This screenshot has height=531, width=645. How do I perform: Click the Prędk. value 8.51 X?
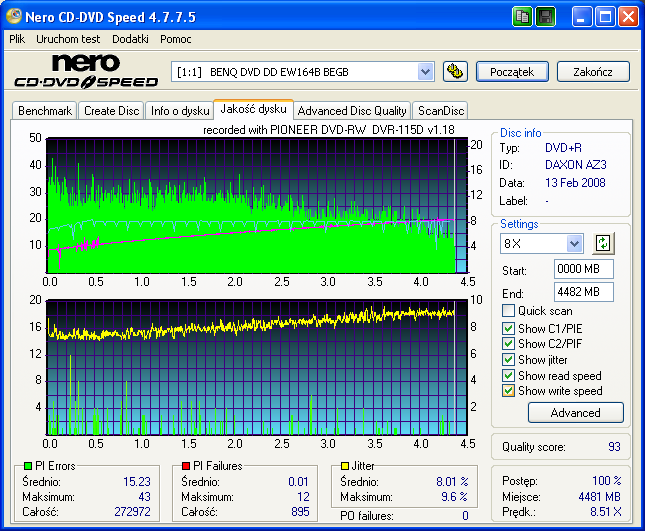pos(606,512)
